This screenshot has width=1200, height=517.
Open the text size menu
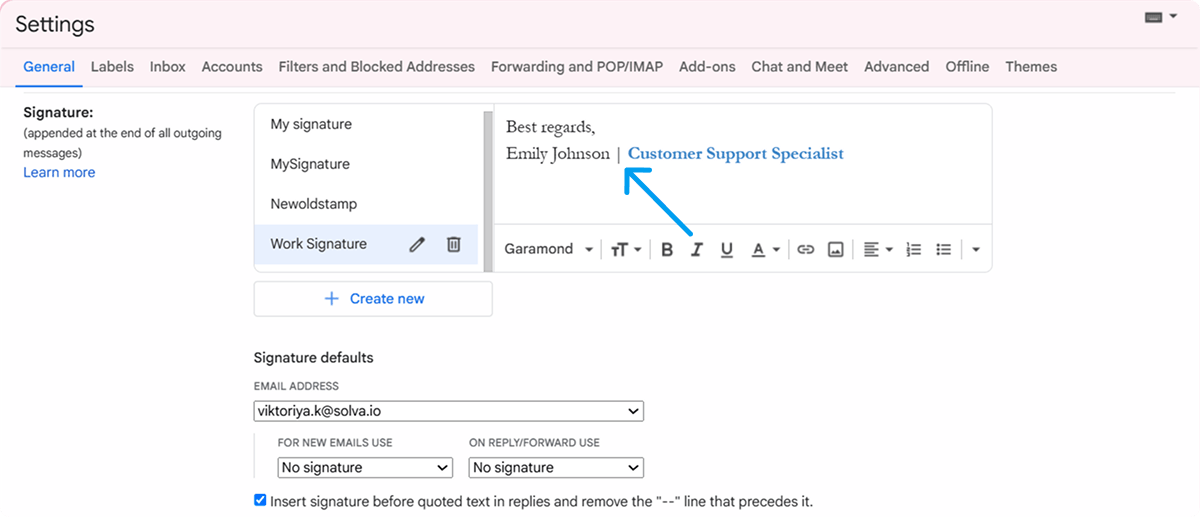click(626, 250)
